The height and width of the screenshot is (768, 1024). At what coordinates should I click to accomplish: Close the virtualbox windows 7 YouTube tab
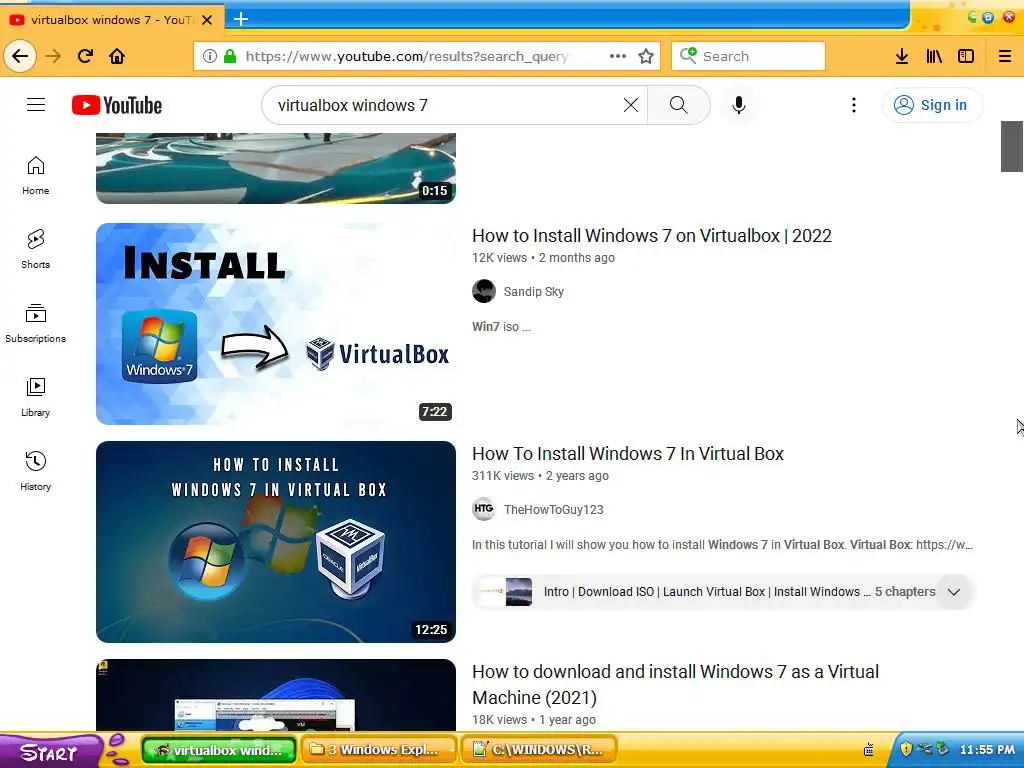[207, 20]
